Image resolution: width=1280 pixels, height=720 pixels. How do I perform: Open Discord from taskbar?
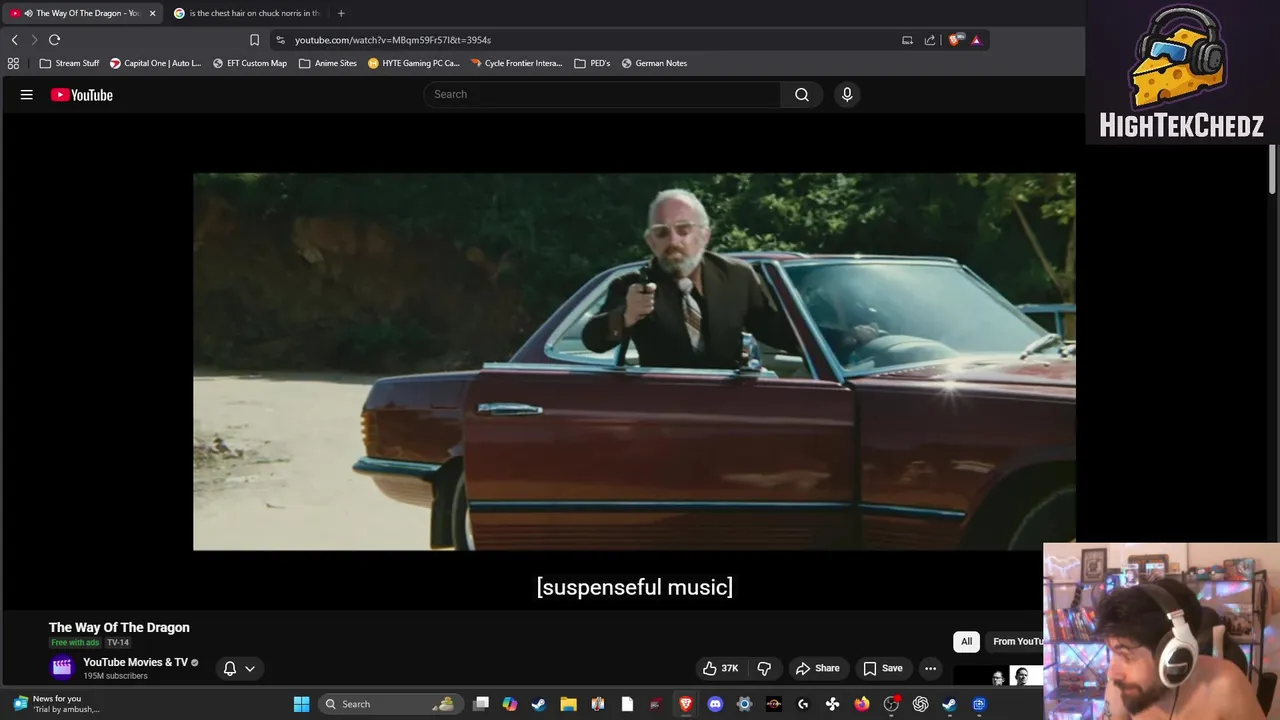pyautogui.click(x=715, y=704)
